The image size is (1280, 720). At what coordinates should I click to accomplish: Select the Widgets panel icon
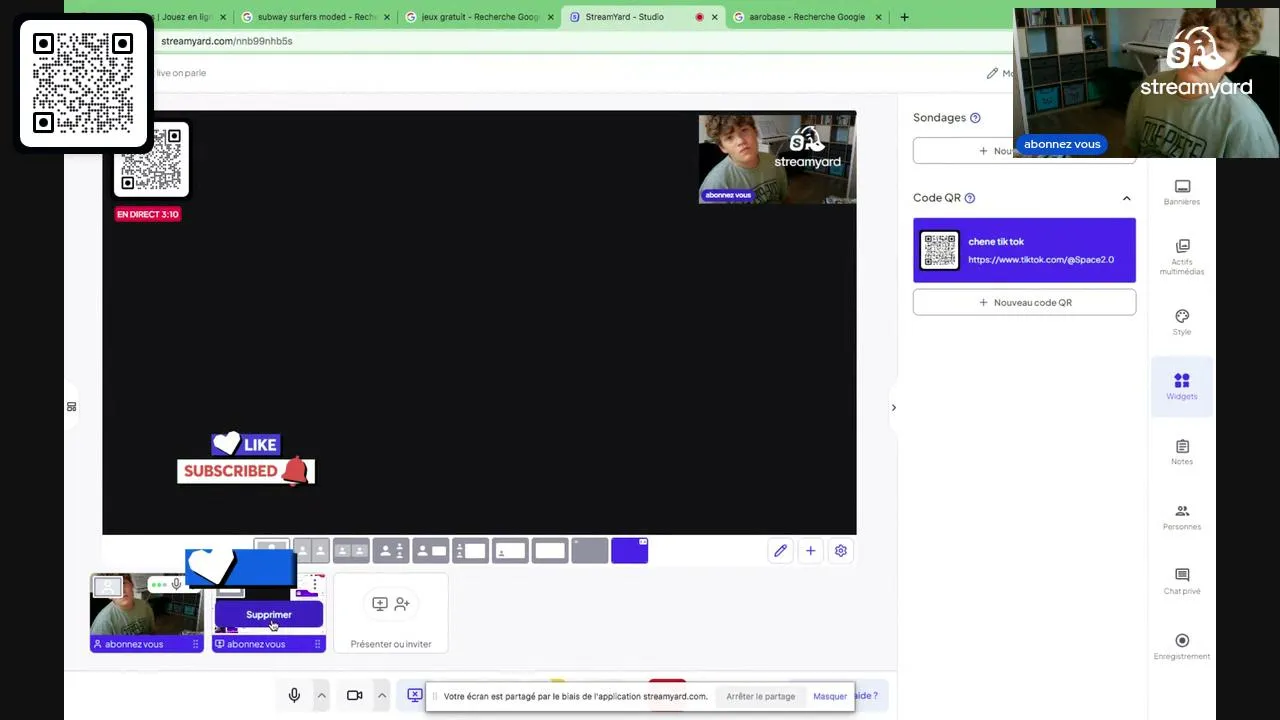[1182, 386]
